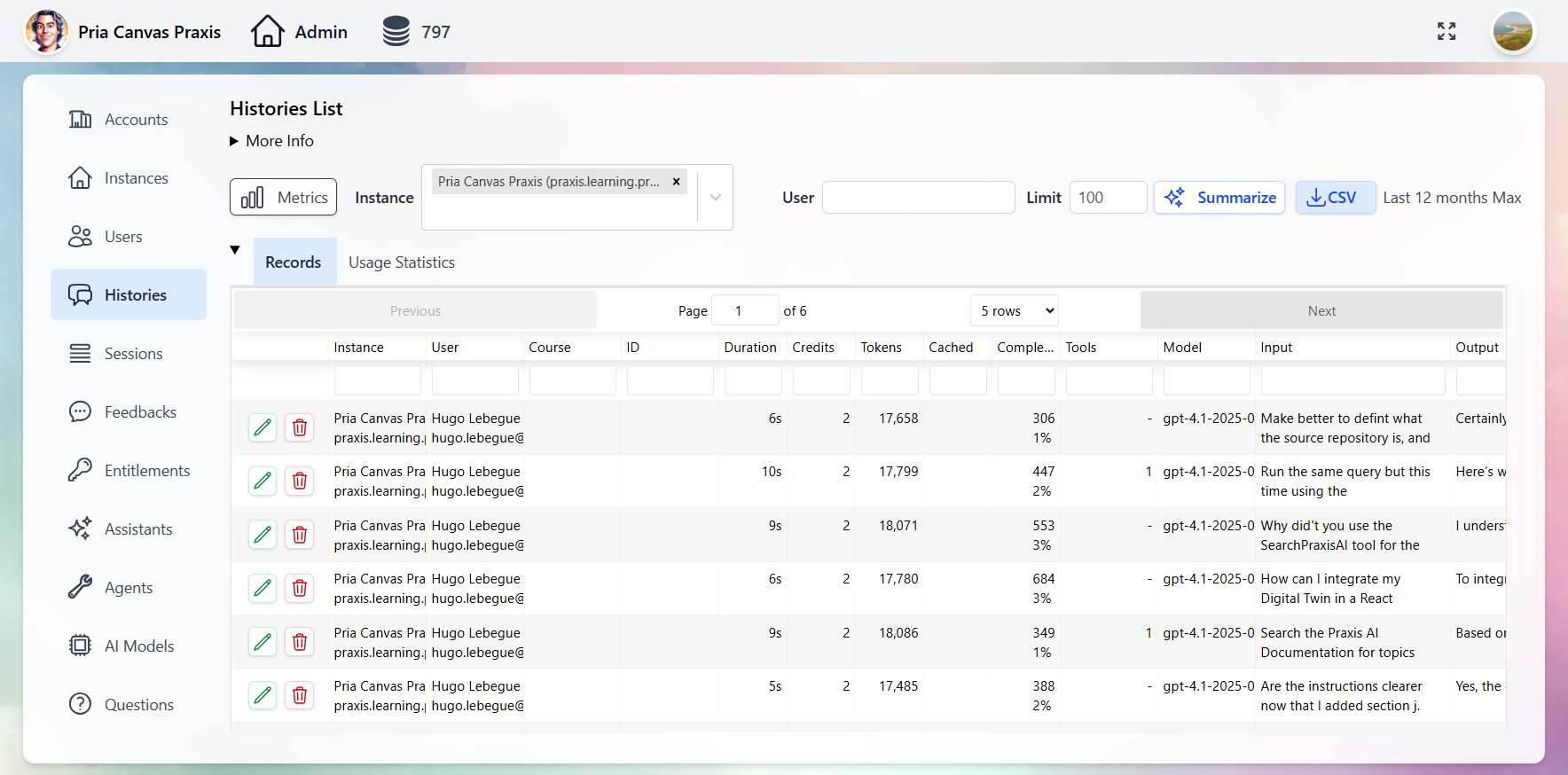Open the 5 rows page size dropdown
1568x775 pixels.
coord(1015,311)
